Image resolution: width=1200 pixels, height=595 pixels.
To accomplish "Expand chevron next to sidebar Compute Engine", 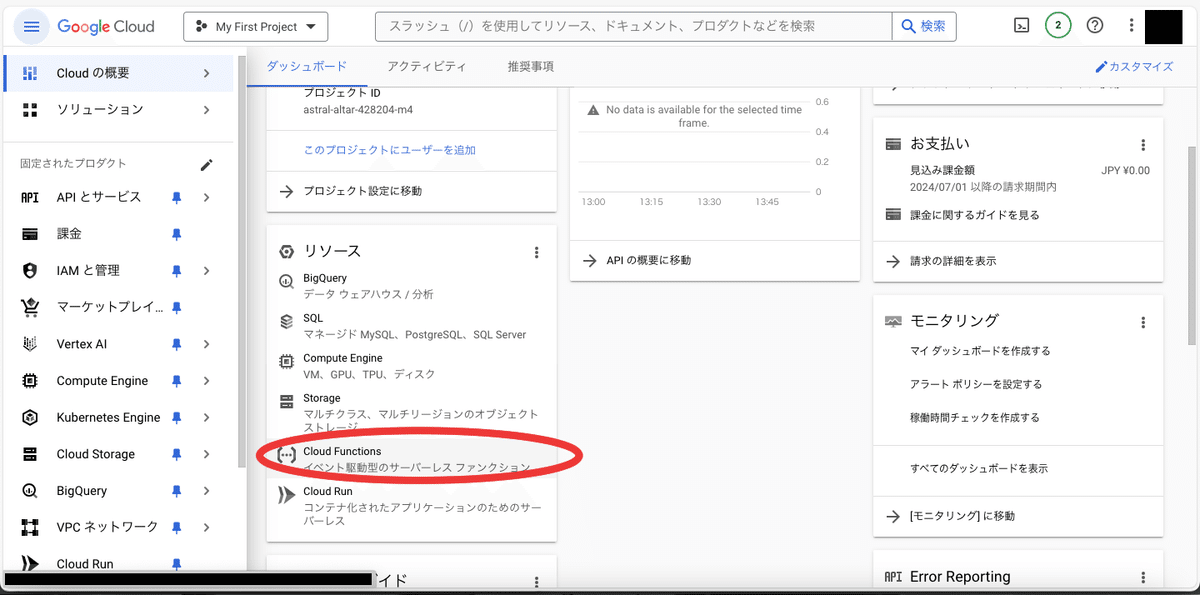I will [206, 381].
